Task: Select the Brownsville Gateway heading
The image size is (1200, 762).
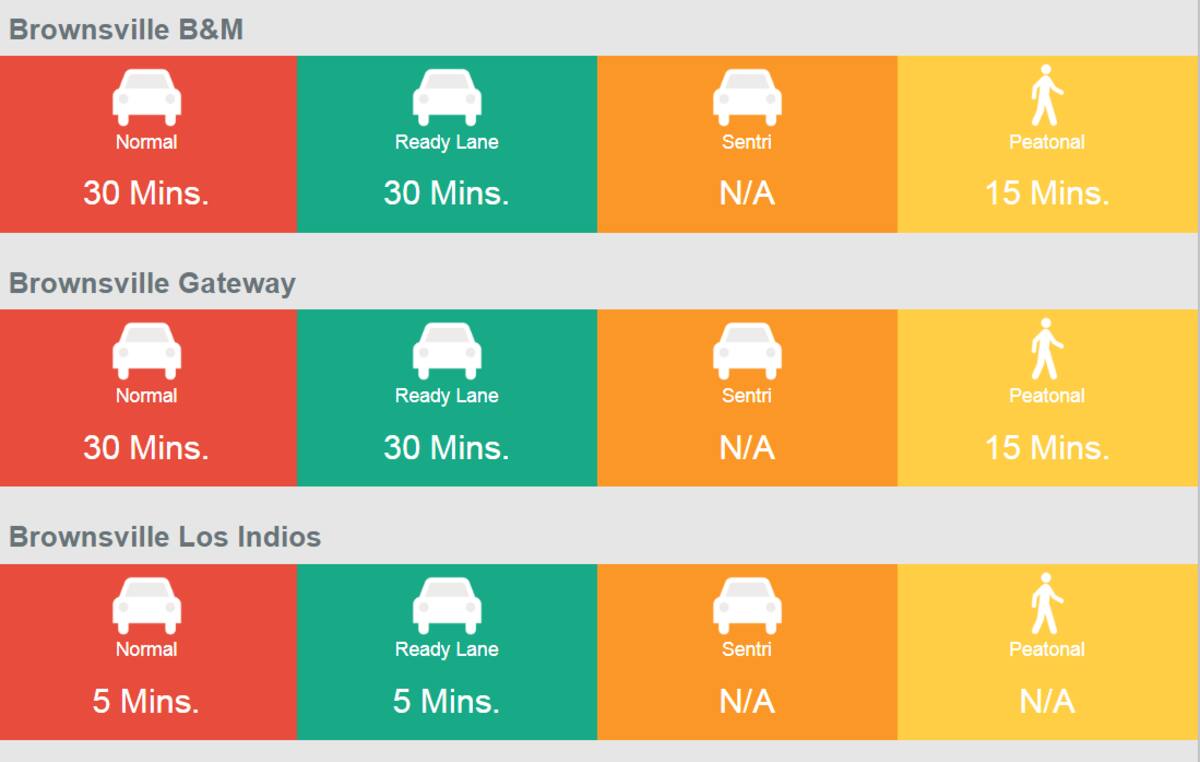Action: [152, 283]
